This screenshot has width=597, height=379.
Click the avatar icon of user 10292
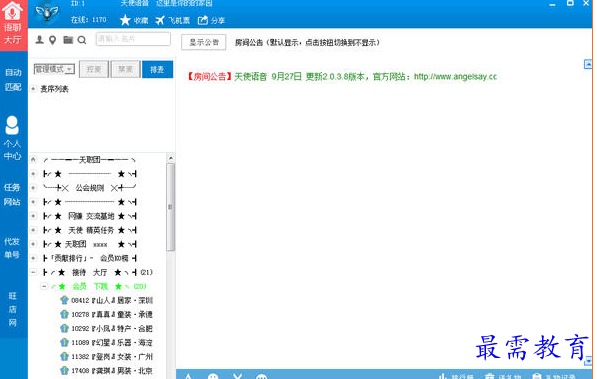tap(64, 328)
